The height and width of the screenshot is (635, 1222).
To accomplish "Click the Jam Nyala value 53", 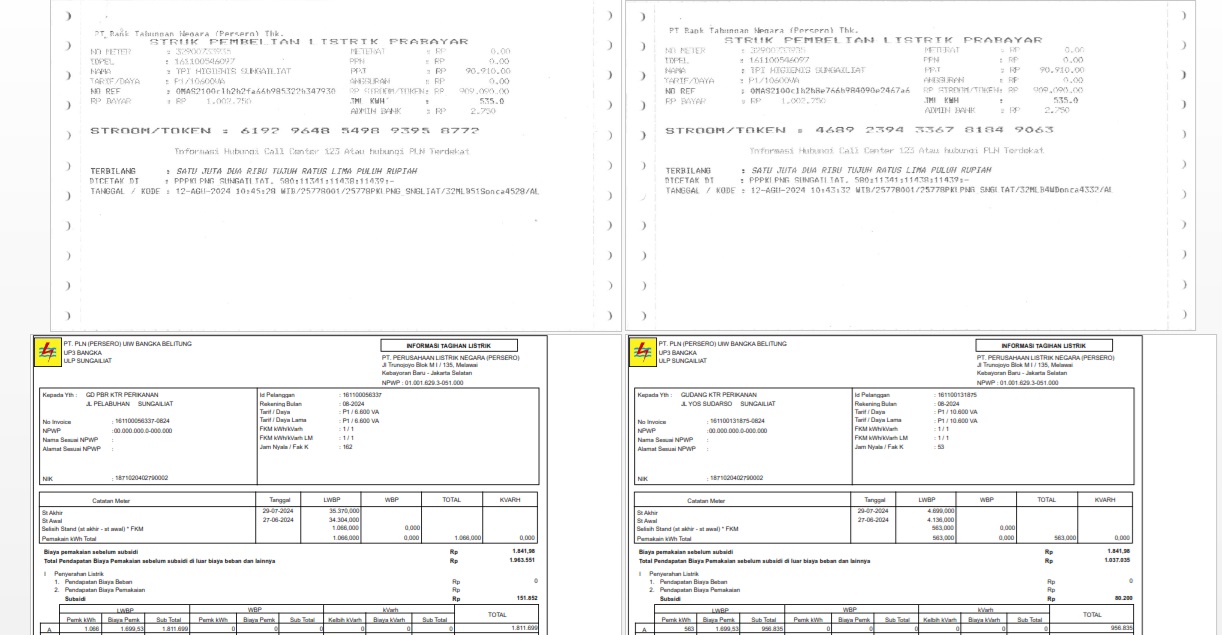I will [x=940, y=447].
